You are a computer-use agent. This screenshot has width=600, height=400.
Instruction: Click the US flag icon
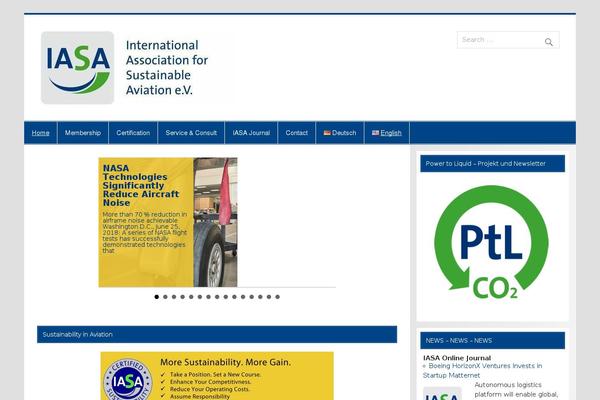click(375, 133)
